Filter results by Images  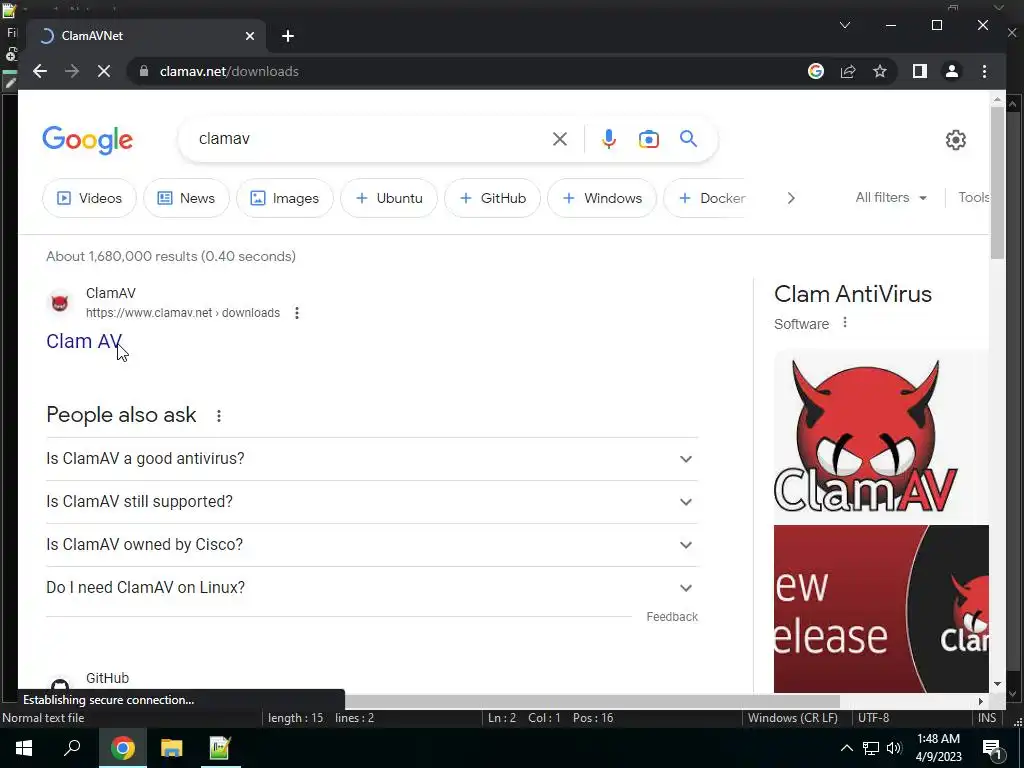pyautogui.click(x=285, y=198)
